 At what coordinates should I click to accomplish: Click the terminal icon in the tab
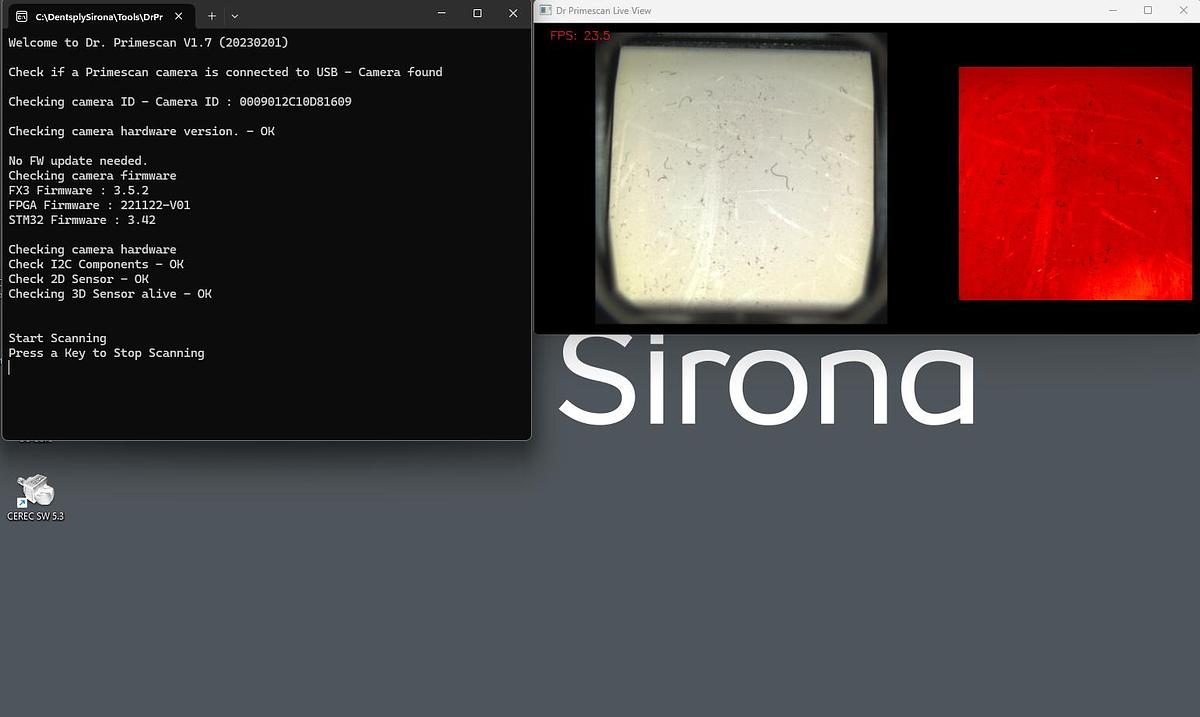[x=21, y=16]
